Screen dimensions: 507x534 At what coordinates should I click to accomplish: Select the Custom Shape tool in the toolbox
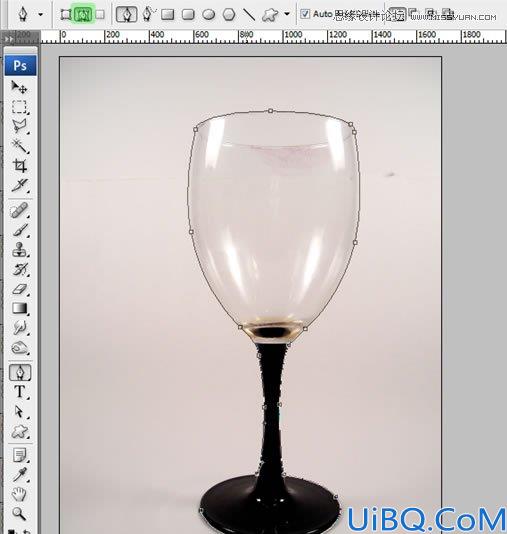(19, 431)
